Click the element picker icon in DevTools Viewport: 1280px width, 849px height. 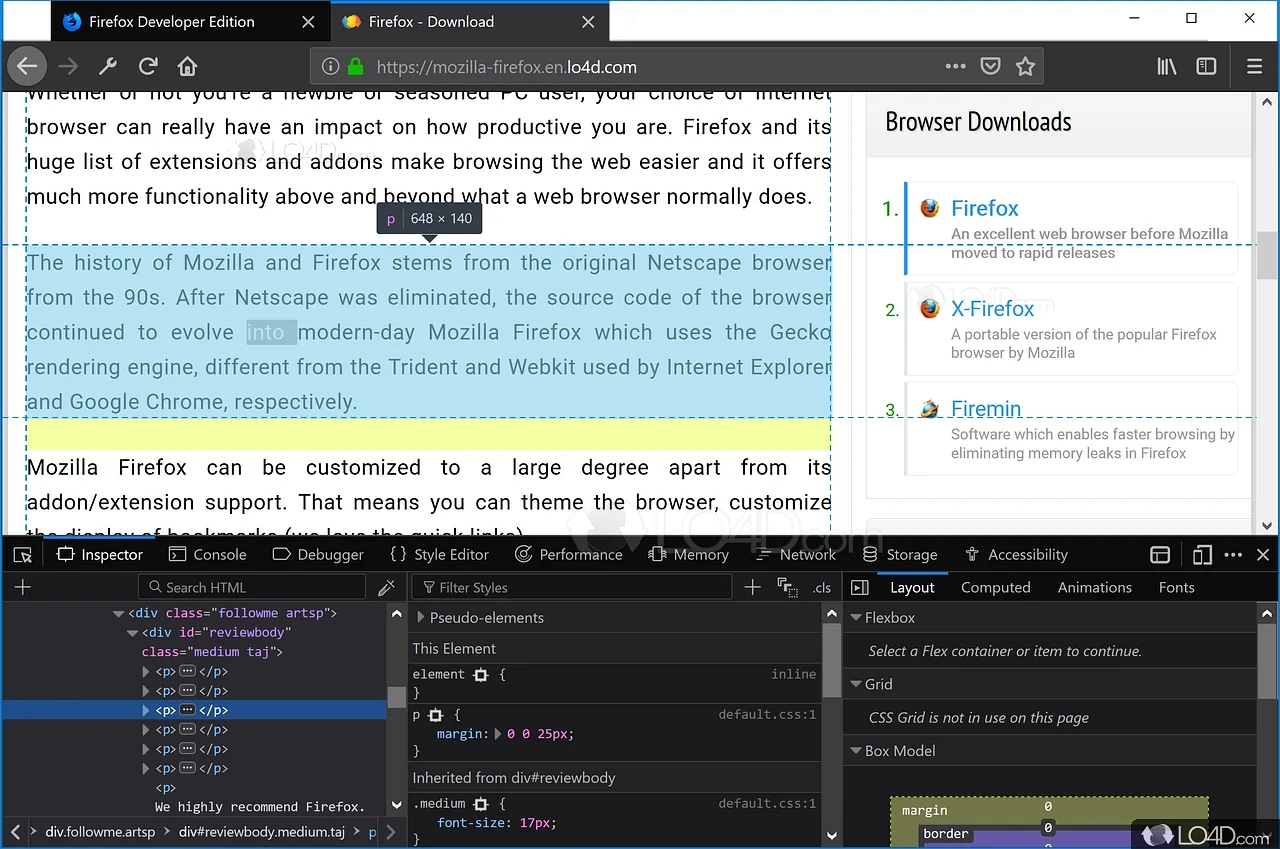tap(23, 555)
